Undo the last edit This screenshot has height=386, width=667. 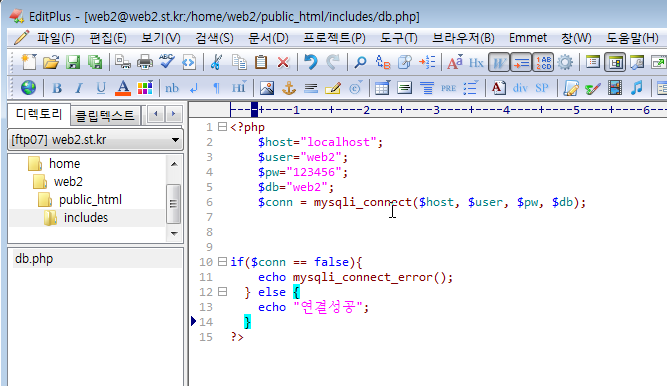coord(311,63)
